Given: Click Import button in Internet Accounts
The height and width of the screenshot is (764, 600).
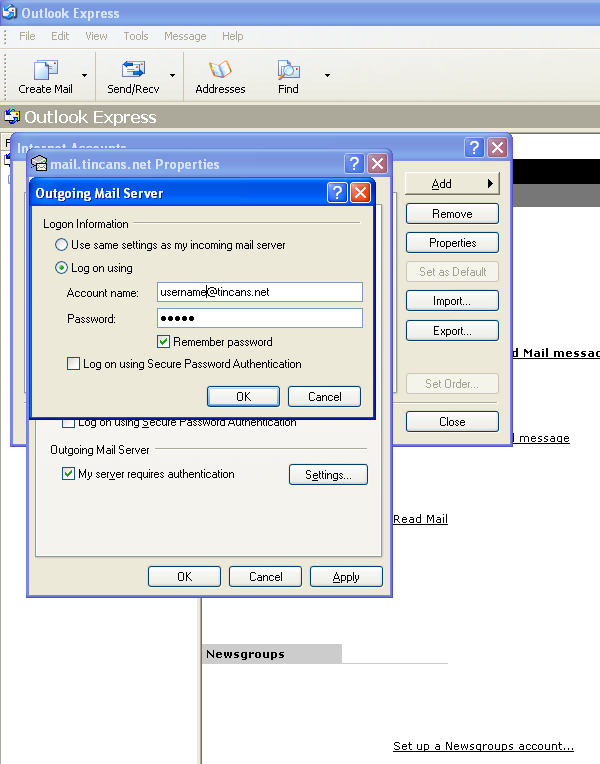Looking at the screenshot, I should [x=452, y=301].
